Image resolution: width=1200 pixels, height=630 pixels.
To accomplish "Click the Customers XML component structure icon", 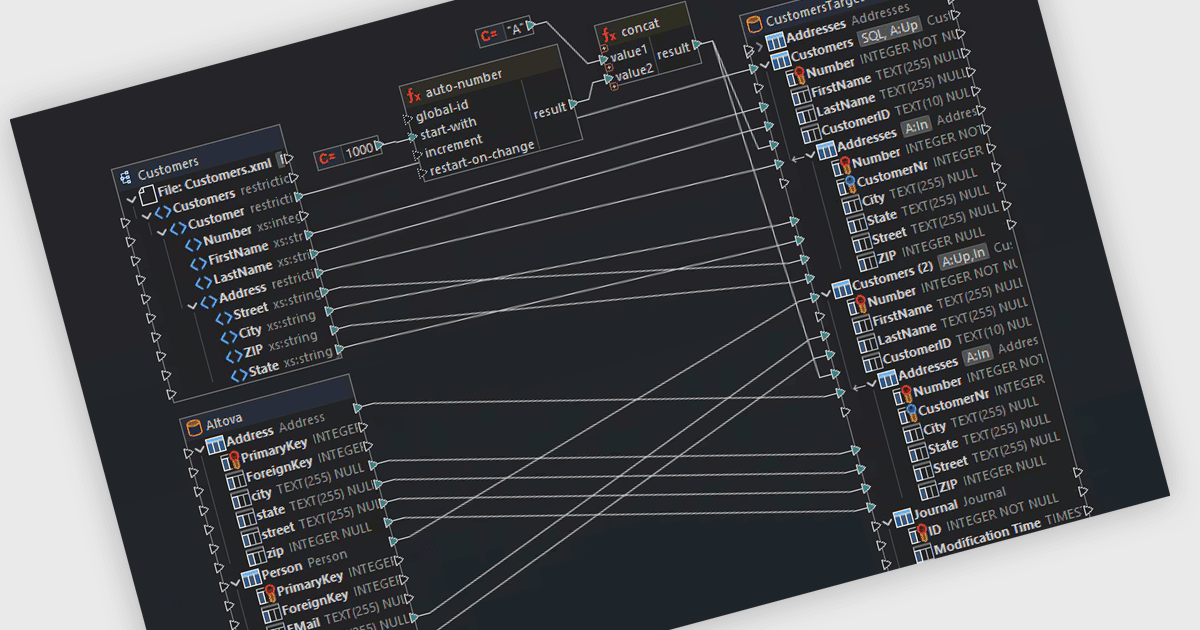I will (x=126, y=177).
